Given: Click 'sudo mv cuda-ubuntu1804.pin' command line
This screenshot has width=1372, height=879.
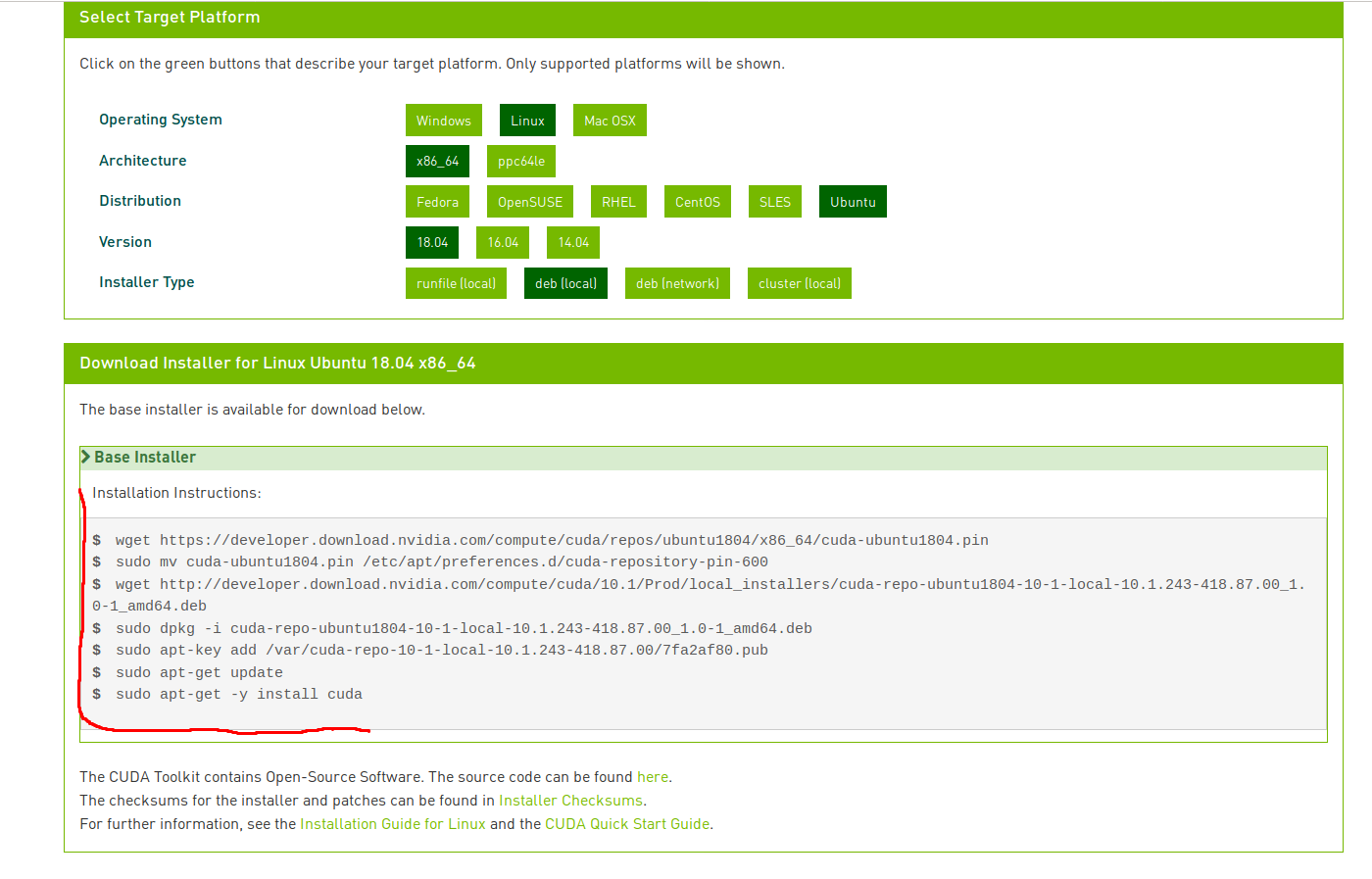Looking at the screenshot, I should [x=442, y=562].
